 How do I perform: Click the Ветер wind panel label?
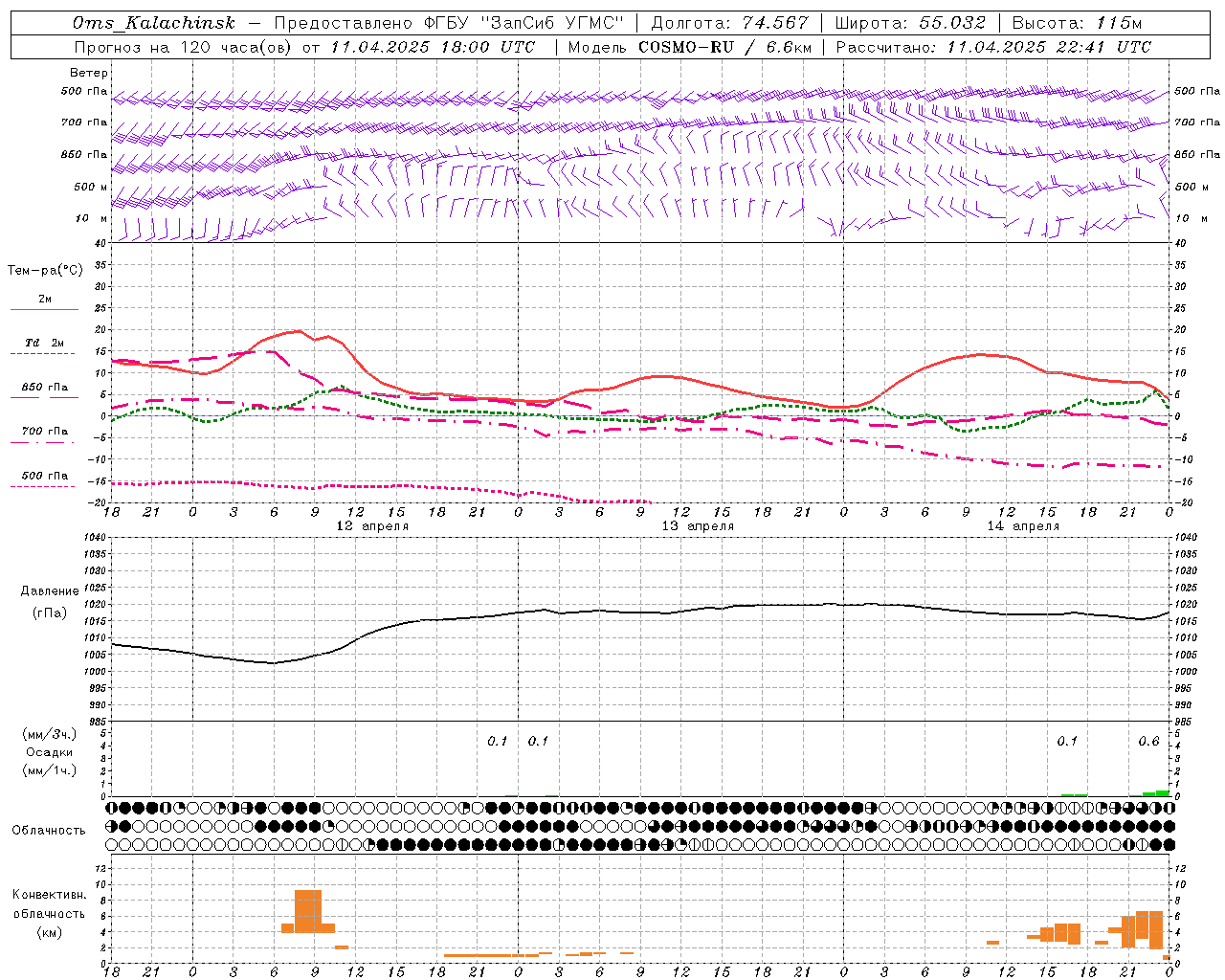point(89,73)
